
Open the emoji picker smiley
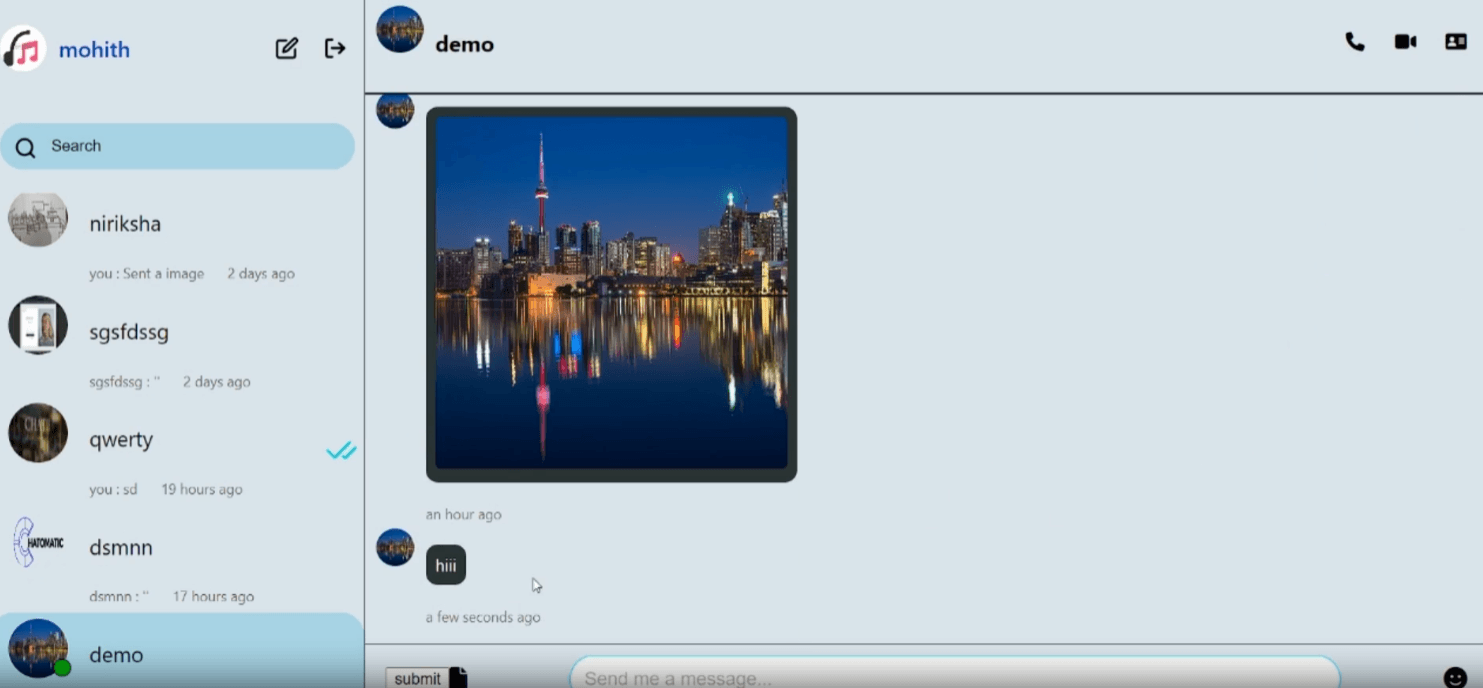click(1455, 678)
